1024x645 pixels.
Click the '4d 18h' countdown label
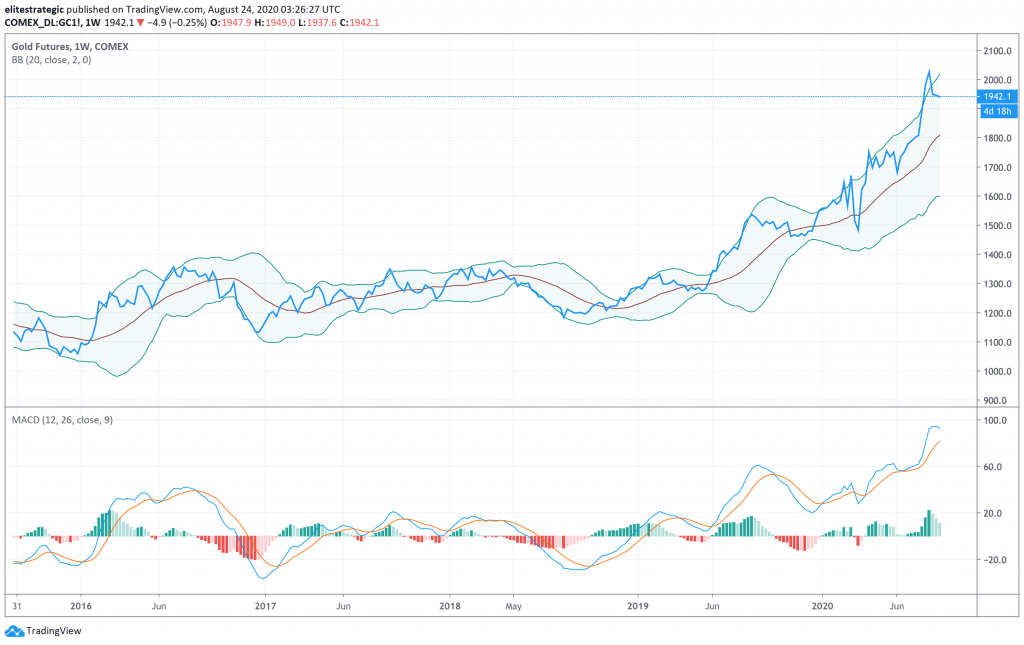[997, 110]
